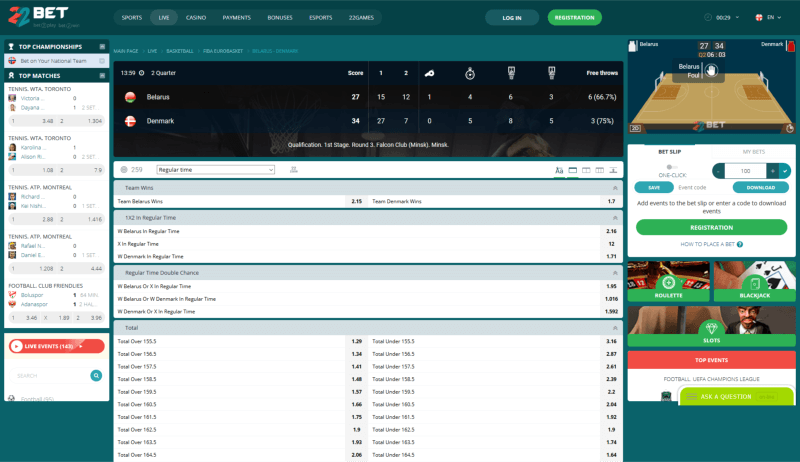Collapse the Regular Time Double Chance section

(615, 273)
